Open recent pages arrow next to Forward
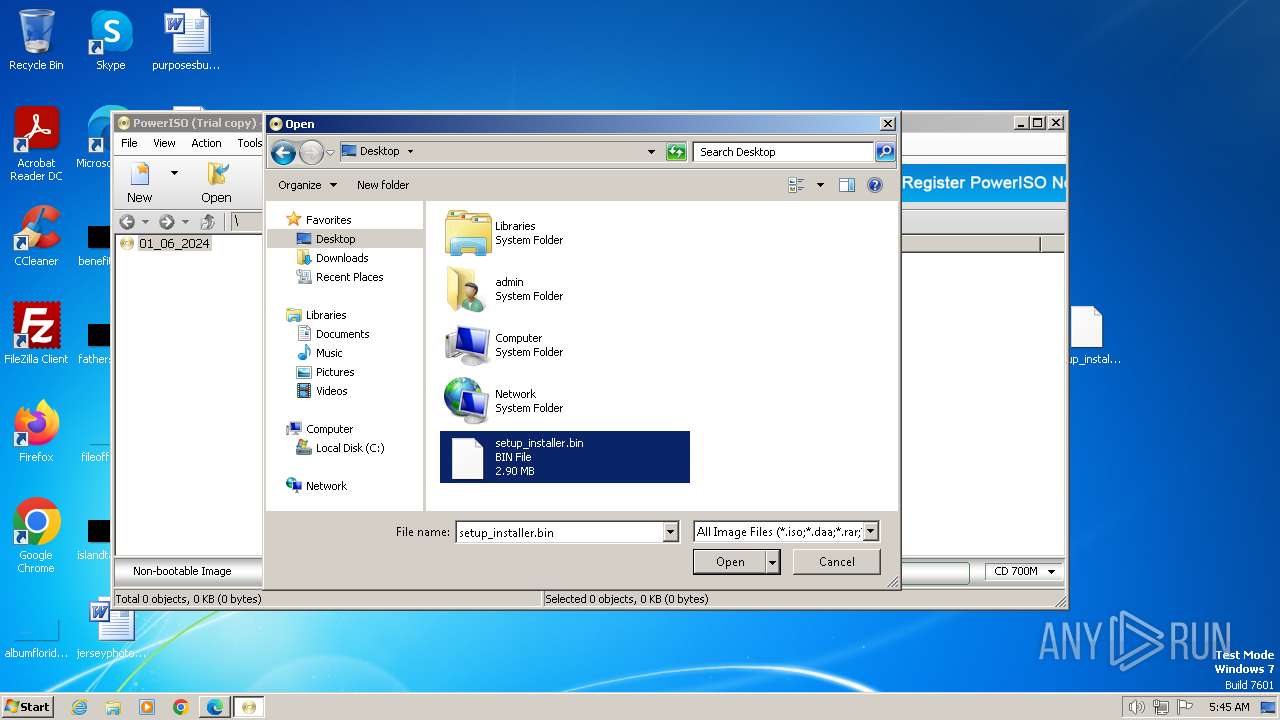This screenshot has width=1280, height=720. pos(330,152)
